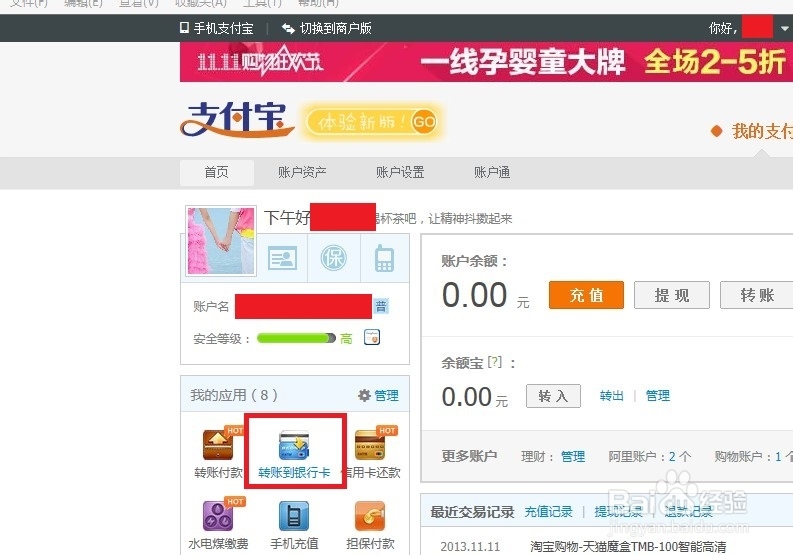Click the 管理 link next to 余额宝

[x=657, y=396]
